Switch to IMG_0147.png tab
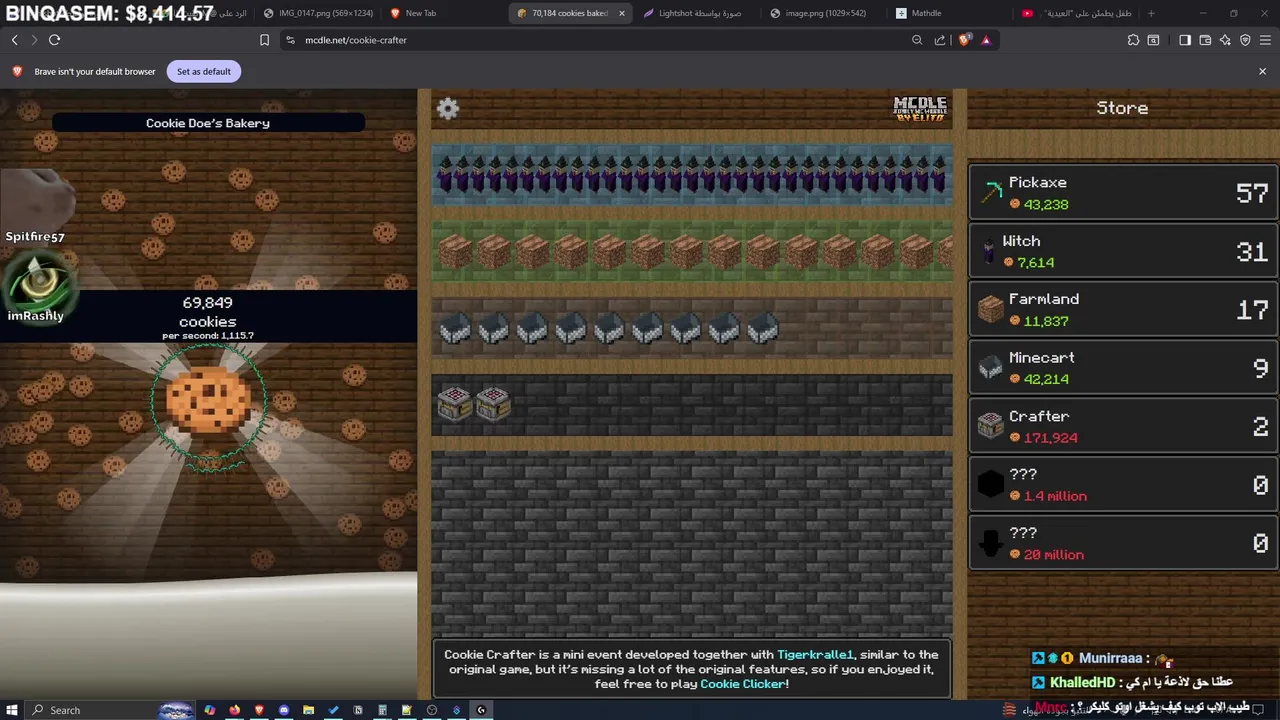1280x720 pixels. 318,13
